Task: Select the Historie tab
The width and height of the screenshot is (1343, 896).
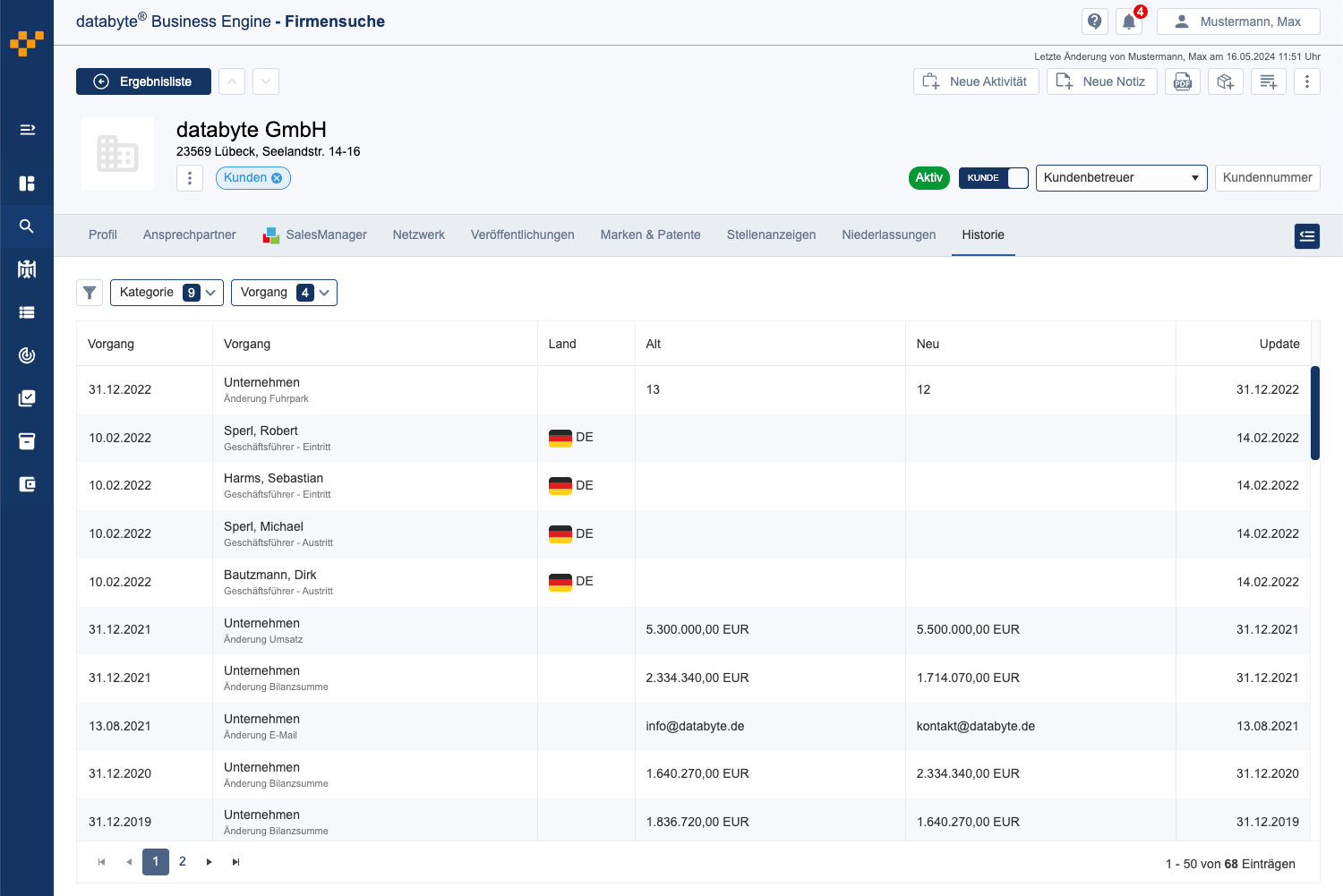Action: tap(983, 235)
